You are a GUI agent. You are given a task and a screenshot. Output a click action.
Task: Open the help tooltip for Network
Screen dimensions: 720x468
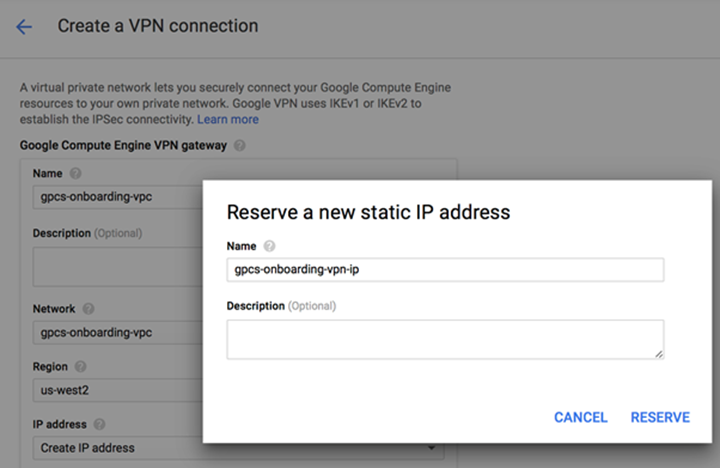click(x=89, y=309)
